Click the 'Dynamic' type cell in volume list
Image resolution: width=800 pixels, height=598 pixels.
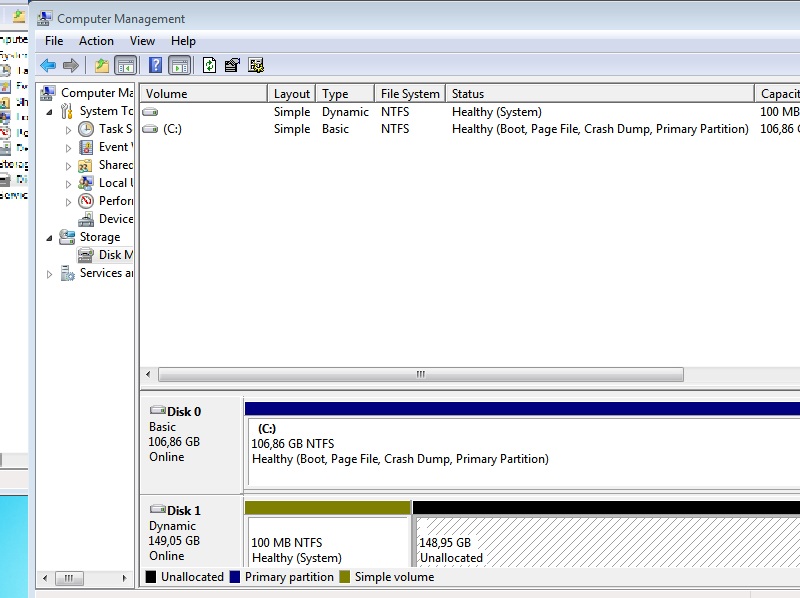coord(345,112)
